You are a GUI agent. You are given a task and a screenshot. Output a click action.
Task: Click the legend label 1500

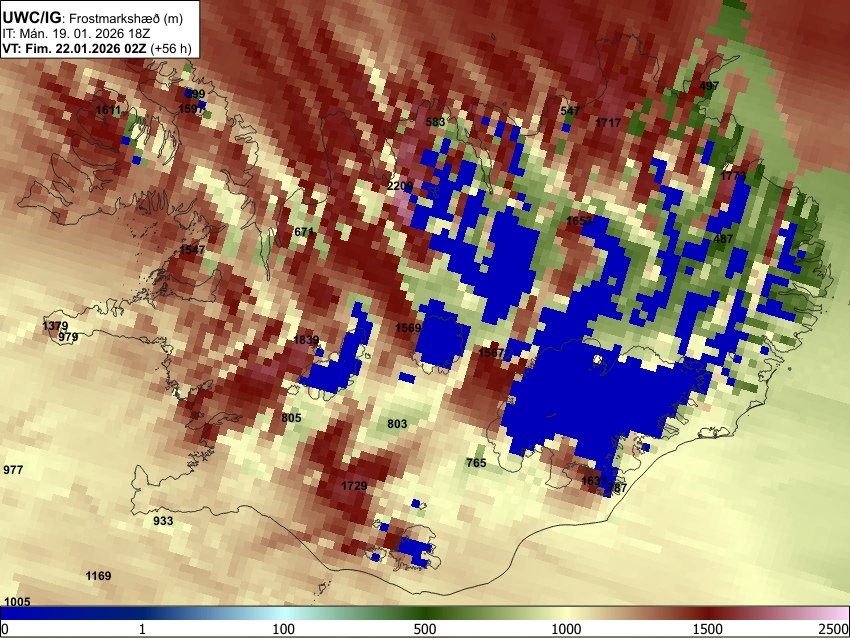[708, 629]
